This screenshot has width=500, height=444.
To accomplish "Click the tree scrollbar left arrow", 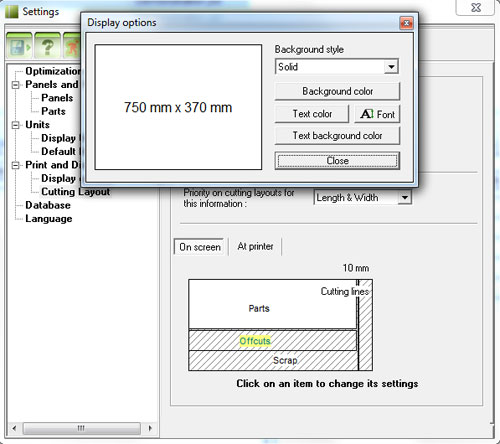I will coord(14,428).
